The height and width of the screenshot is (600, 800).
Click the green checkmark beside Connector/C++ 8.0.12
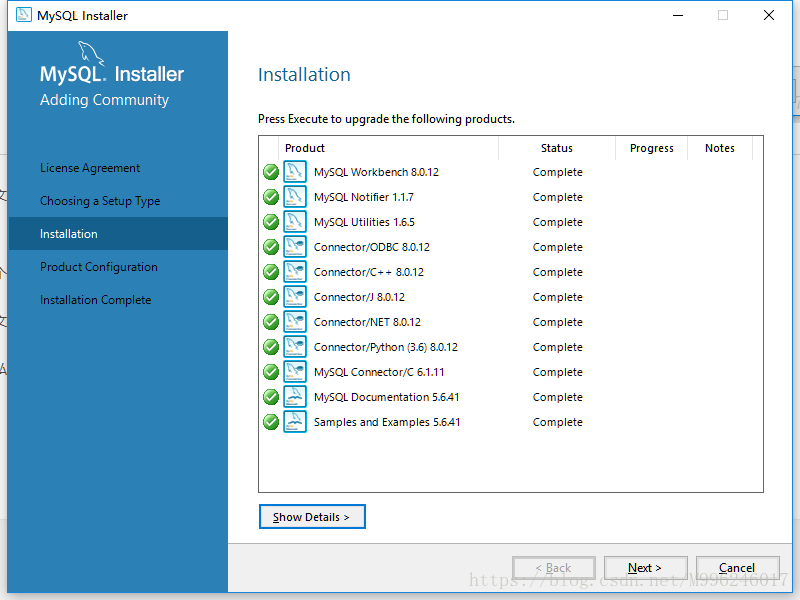tap(271, 272)
